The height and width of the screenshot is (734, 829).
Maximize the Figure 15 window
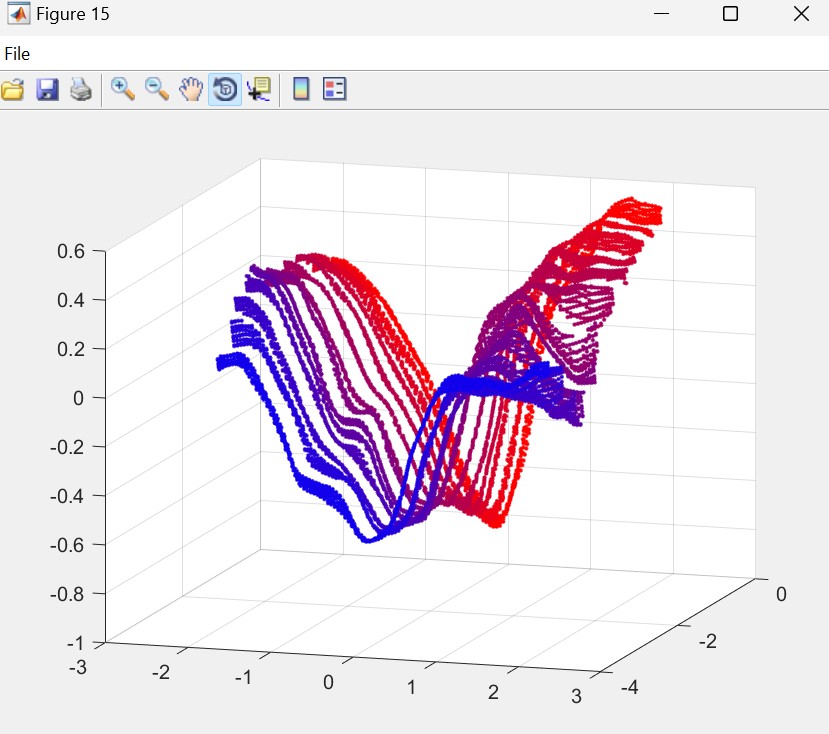pos(730,14)
